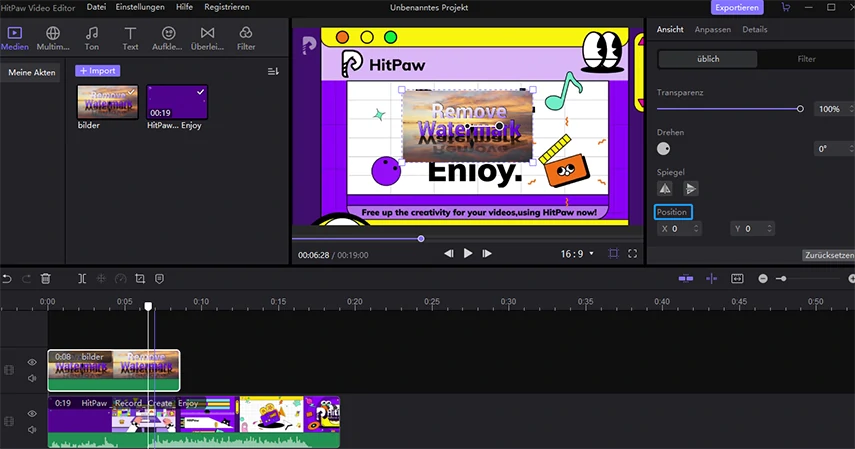The image size is (855, 449).
Task: Switch to the Anpassen properties tab
Action: (712, 29)
